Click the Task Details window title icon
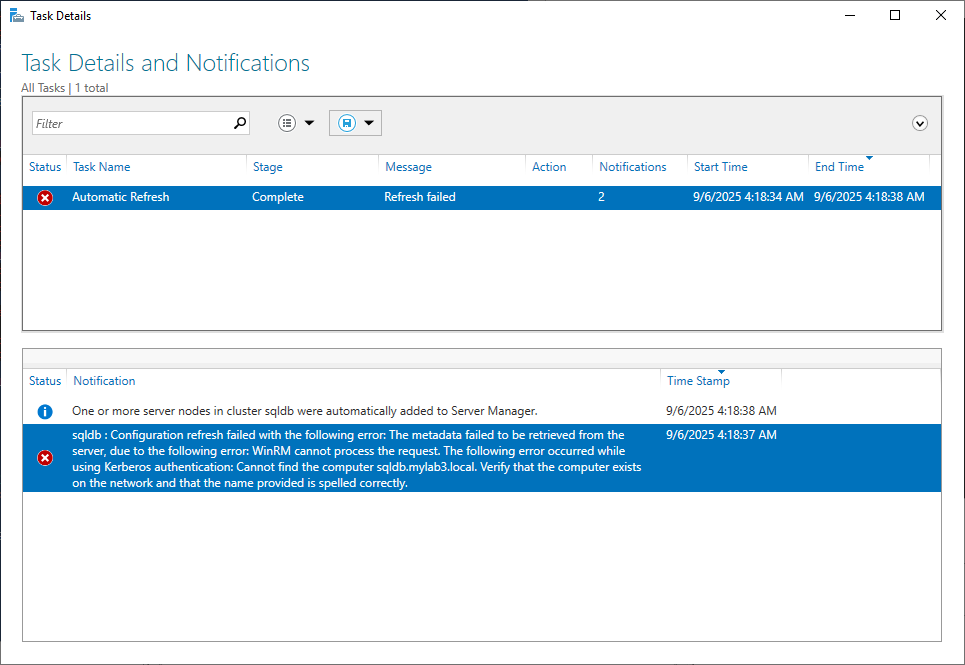This screenshot has width=965, height=665. 17,16
